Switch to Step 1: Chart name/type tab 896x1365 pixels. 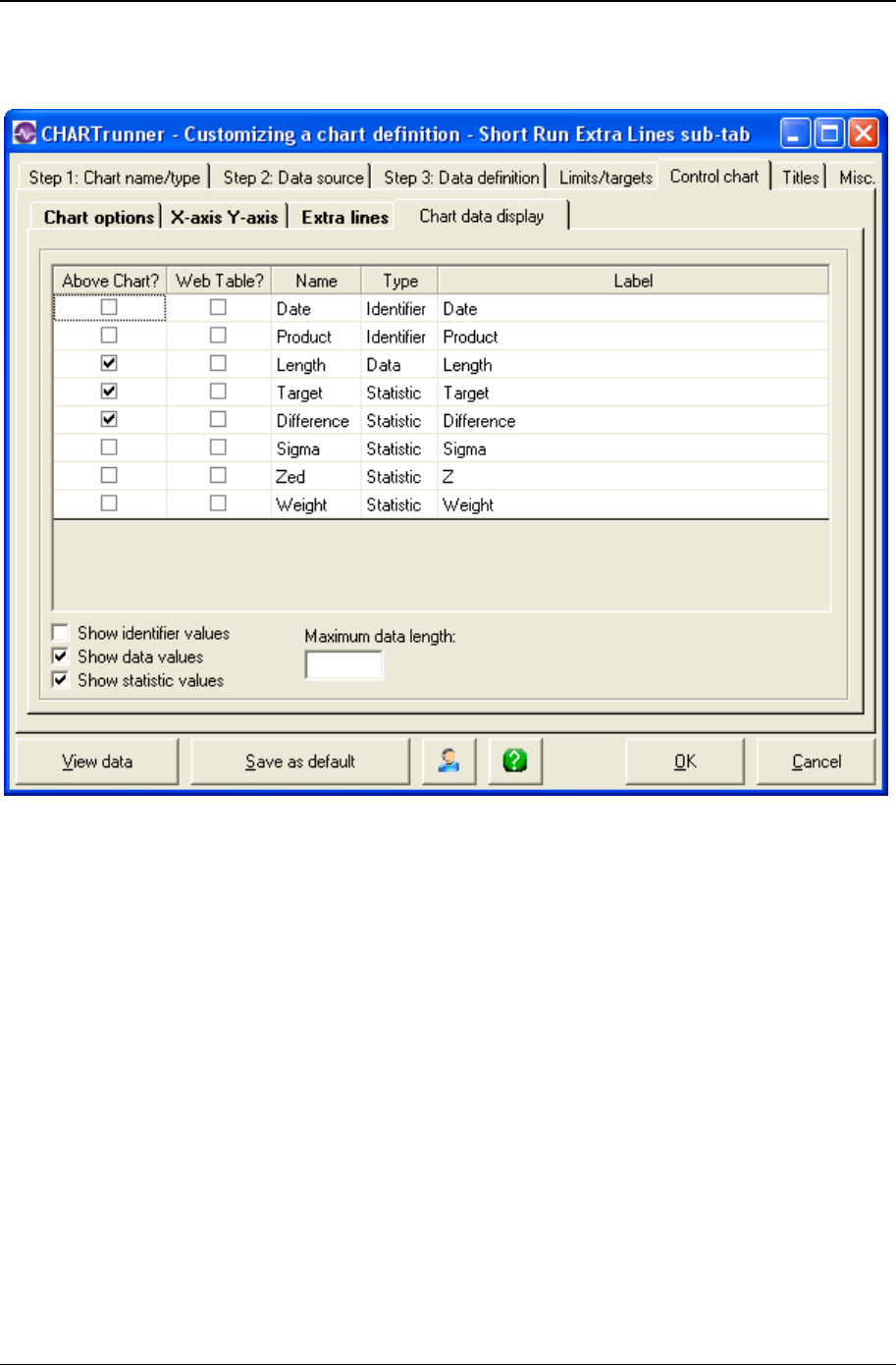click(x=114, y=178)
